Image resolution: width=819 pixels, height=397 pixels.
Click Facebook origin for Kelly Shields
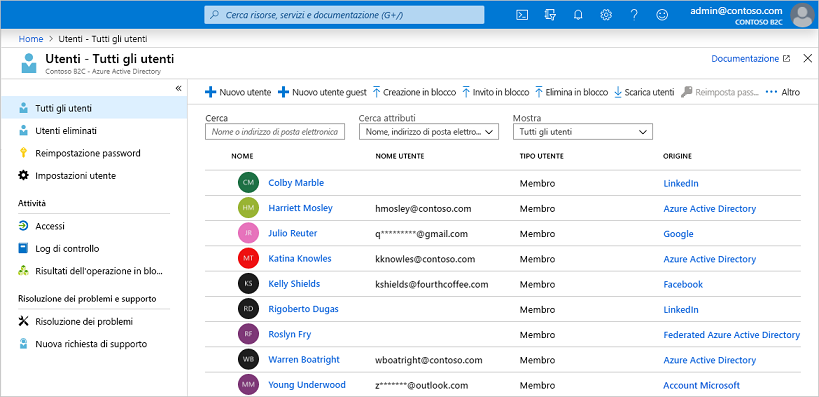coord(683,284)
